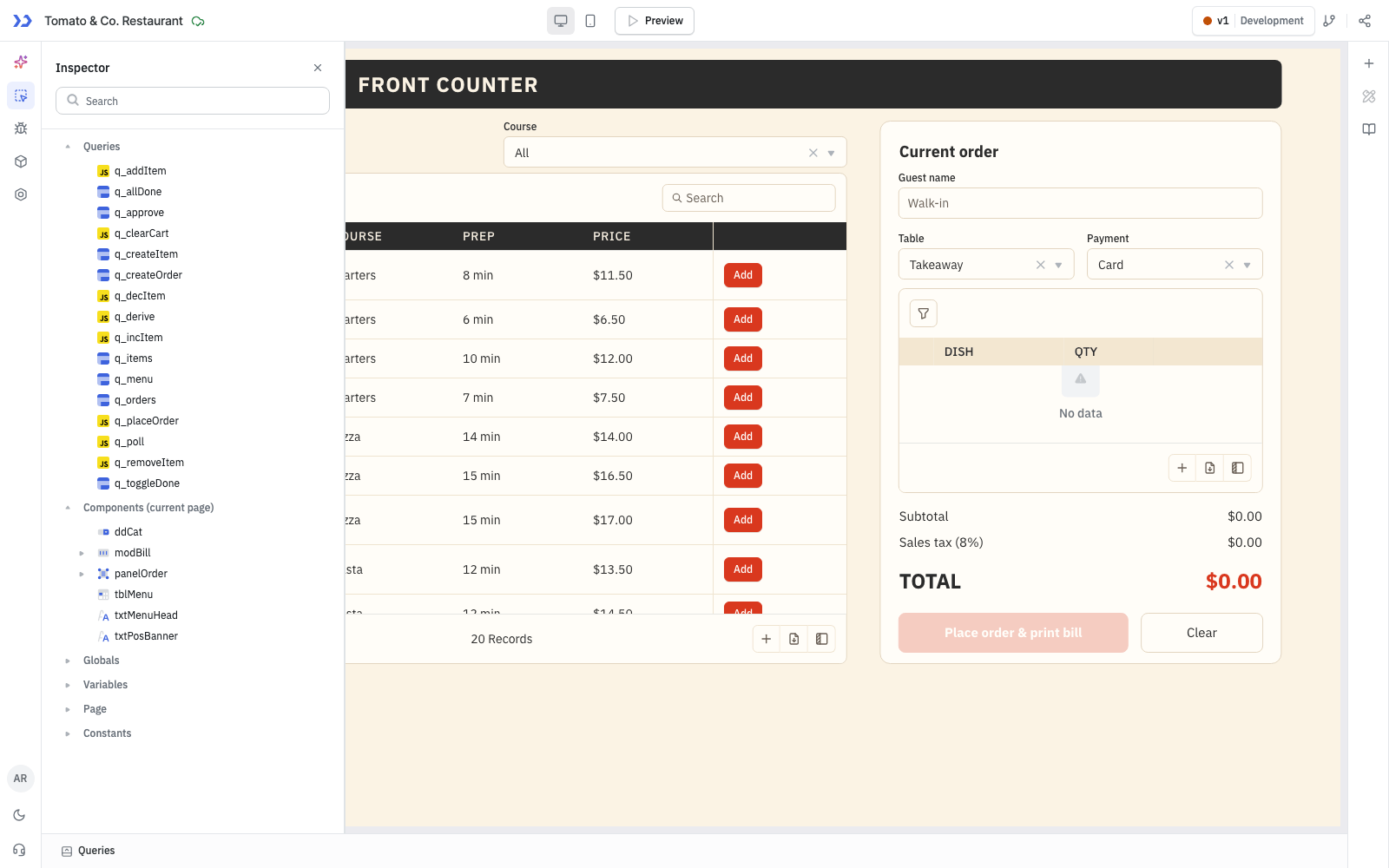Open the documentation book icon in right sidebar
This screenshot has width=1389, height=868.
click(1369, 129)
